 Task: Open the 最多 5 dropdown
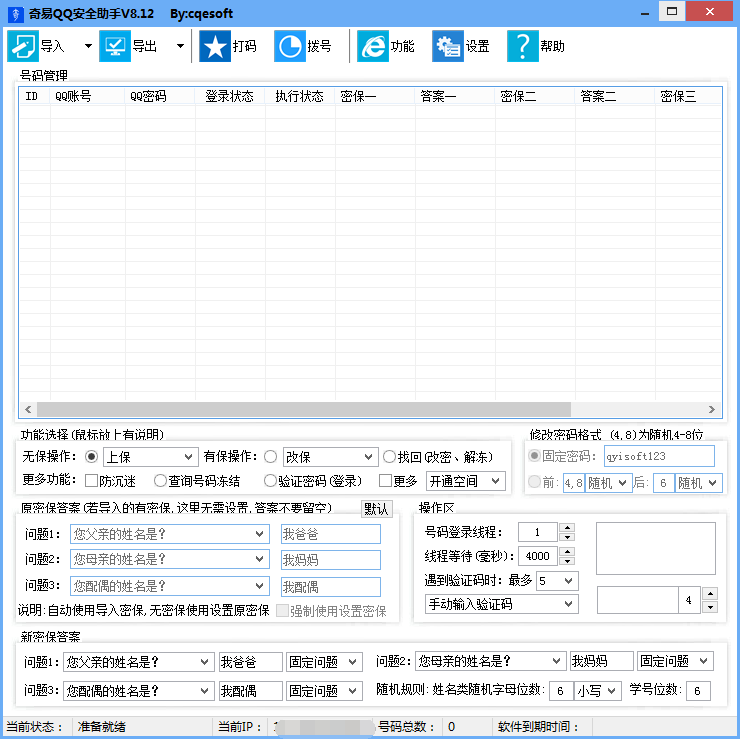[x=557, y=580]
